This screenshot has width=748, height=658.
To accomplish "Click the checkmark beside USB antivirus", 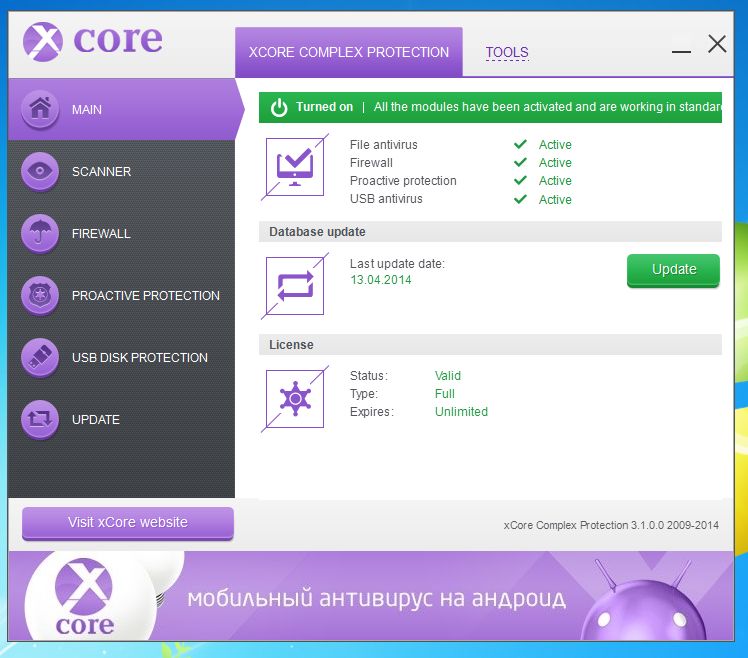I will tap(520, 199).
